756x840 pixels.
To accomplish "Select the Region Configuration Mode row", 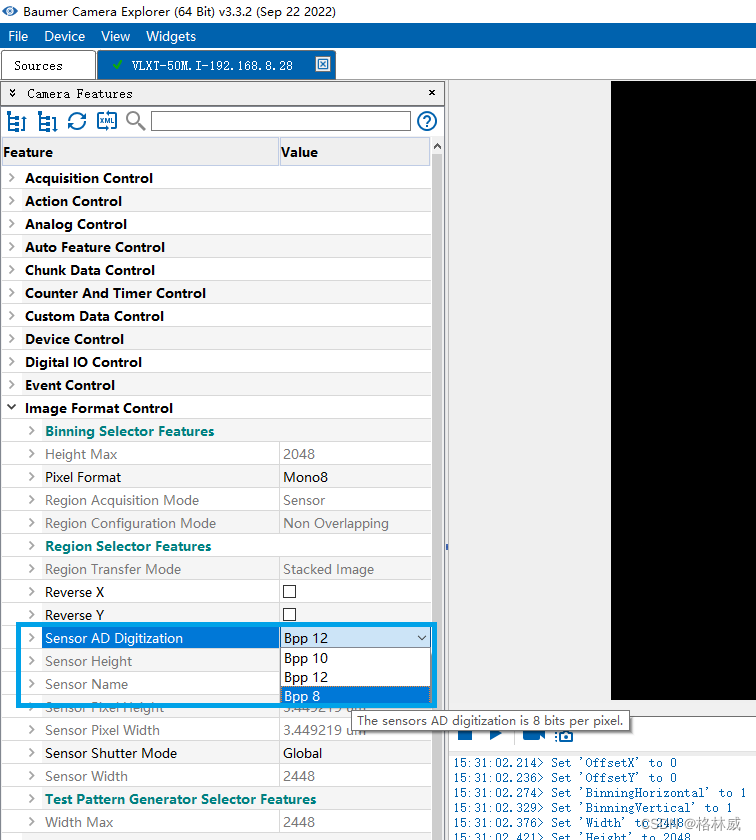I will pos(216,523).
